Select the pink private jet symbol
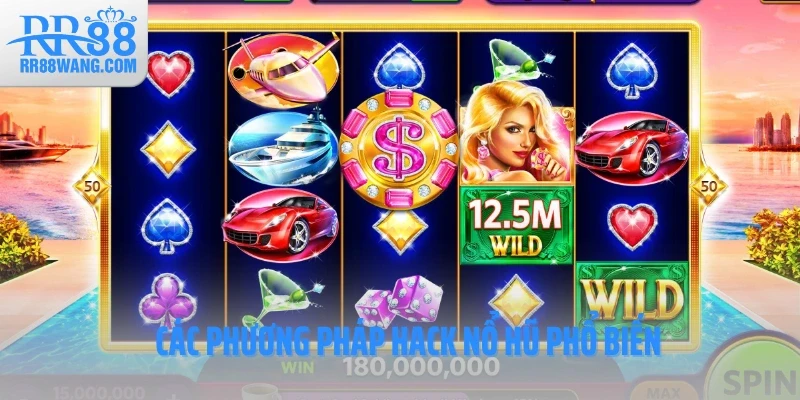This screenshot has width=800, height=400. point(282,70)
